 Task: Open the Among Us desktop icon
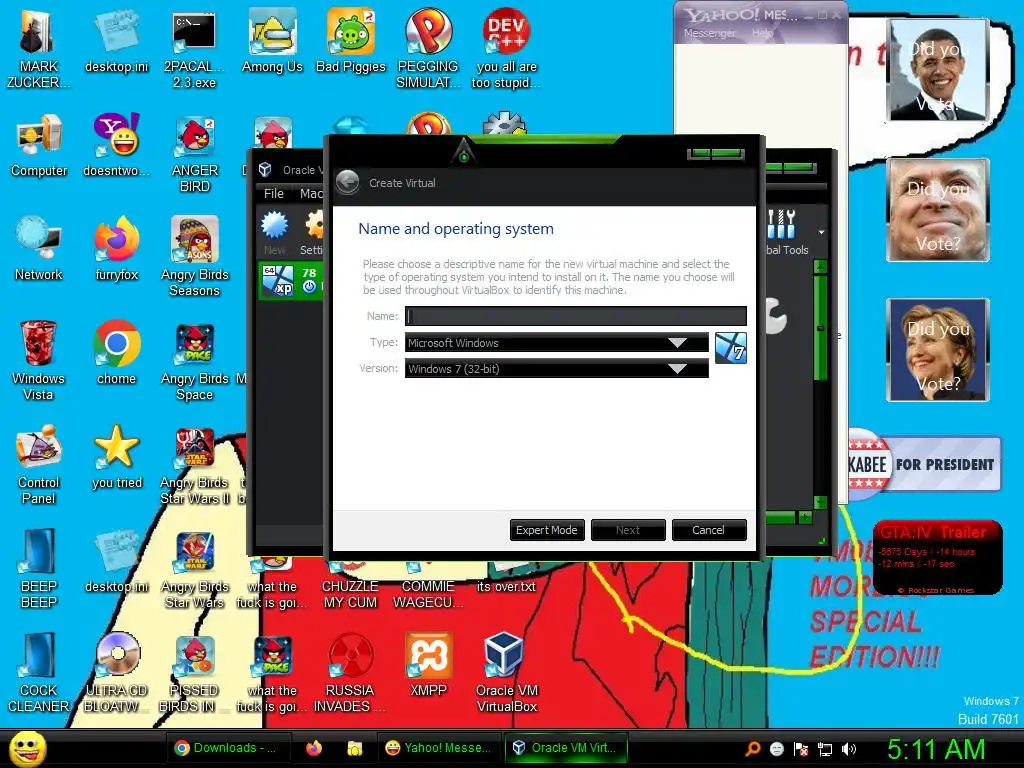272,40
